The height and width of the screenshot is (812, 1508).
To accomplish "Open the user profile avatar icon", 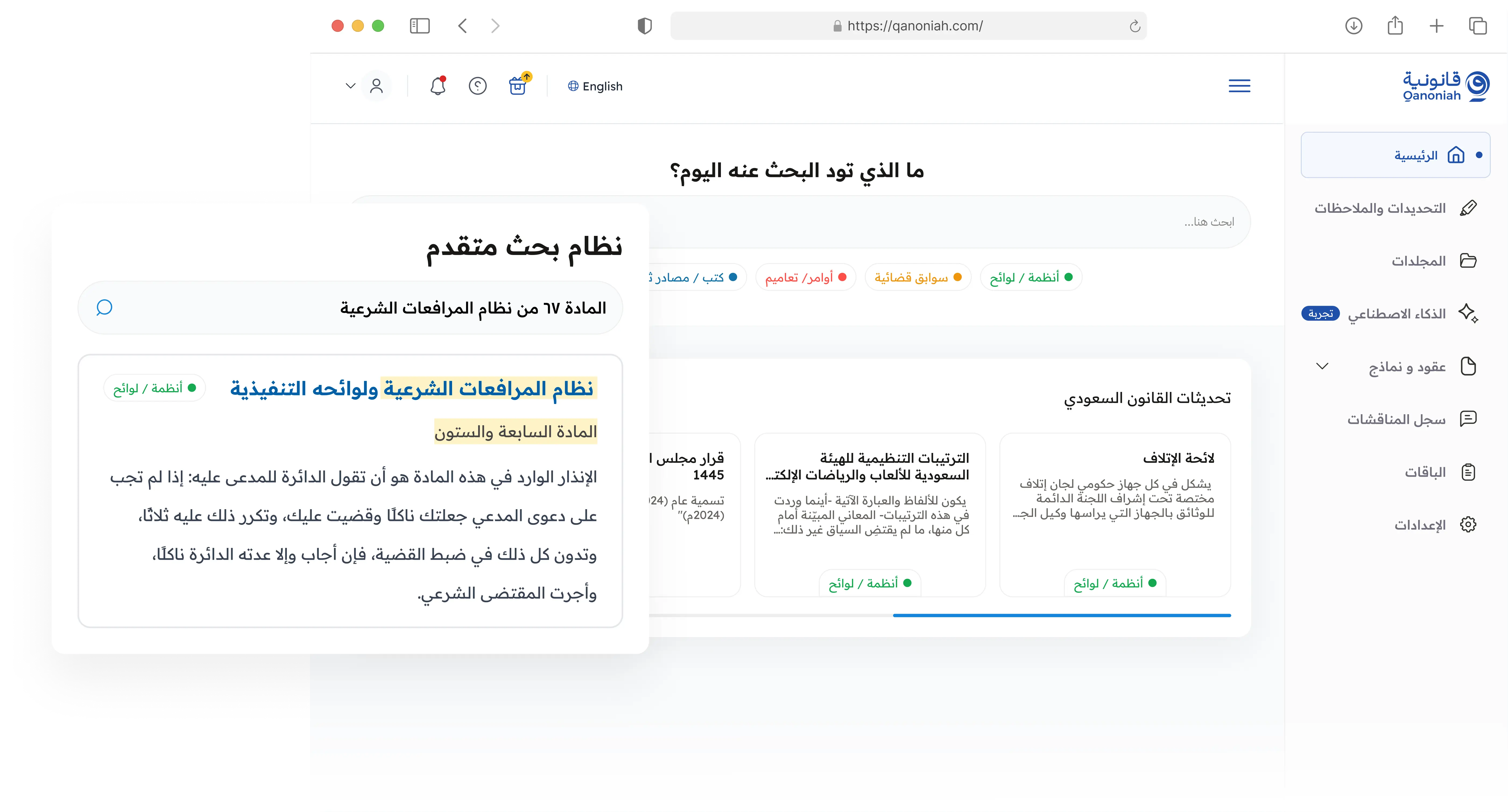I will pyautogui.click(x=376, y=86).
